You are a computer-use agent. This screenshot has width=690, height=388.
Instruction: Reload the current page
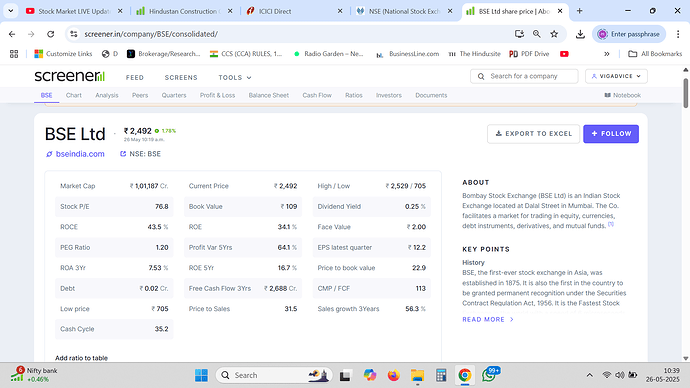click(x=51, y=34)
